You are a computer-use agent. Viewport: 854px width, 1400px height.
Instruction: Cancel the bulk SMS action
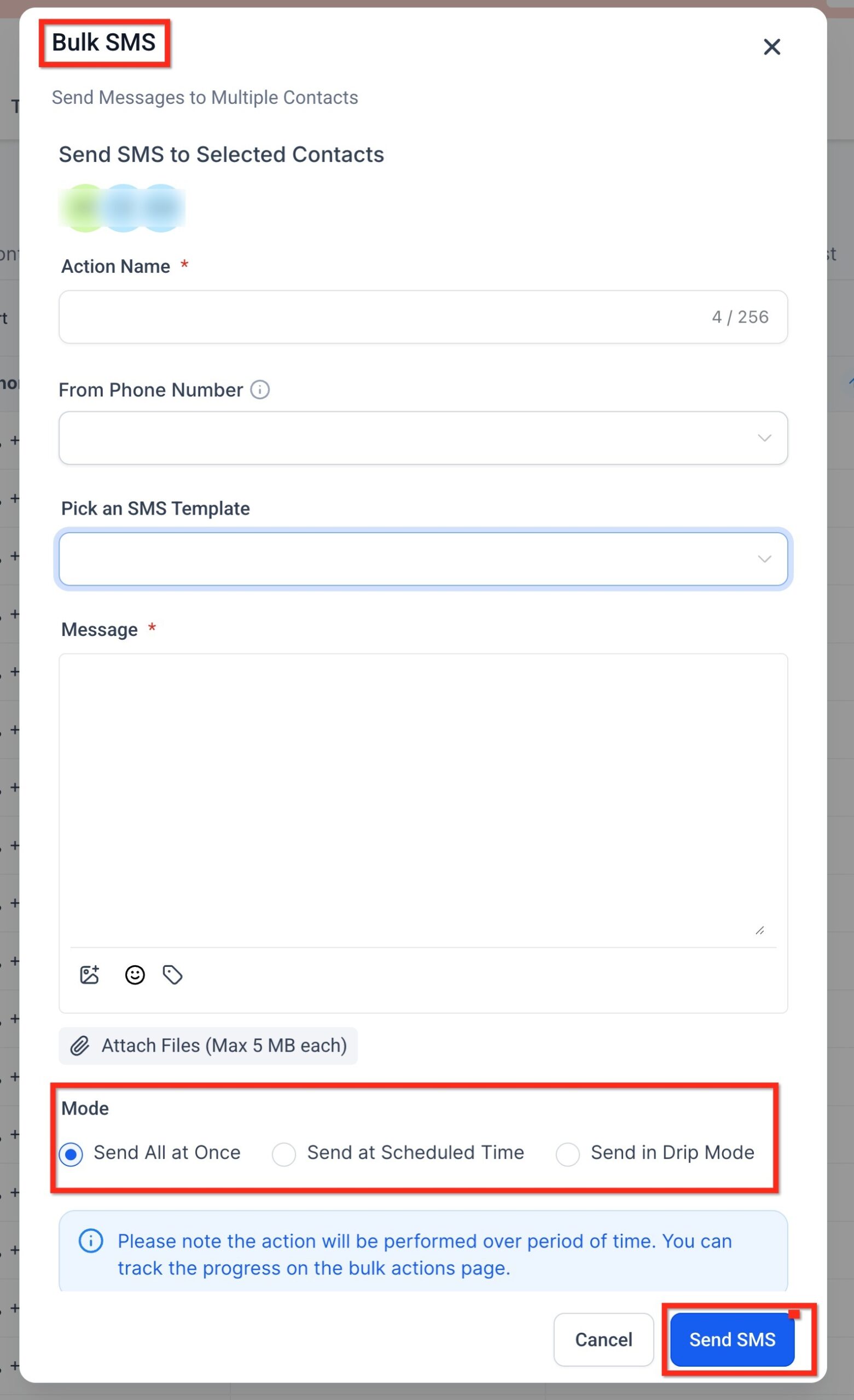pyautogui.click(x=603, y=1339)
